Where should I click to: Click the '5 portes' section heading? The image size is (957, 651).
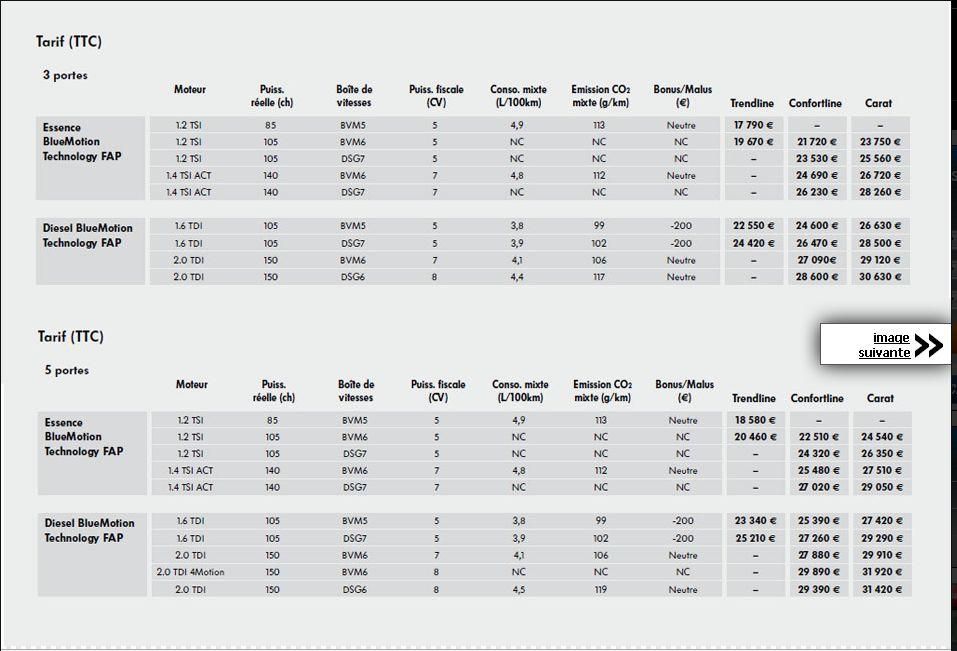pos(67,370)
